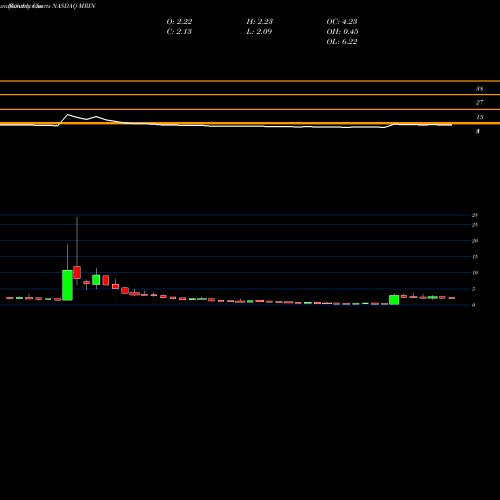Click the large green candle near the right end

[394, 300]
